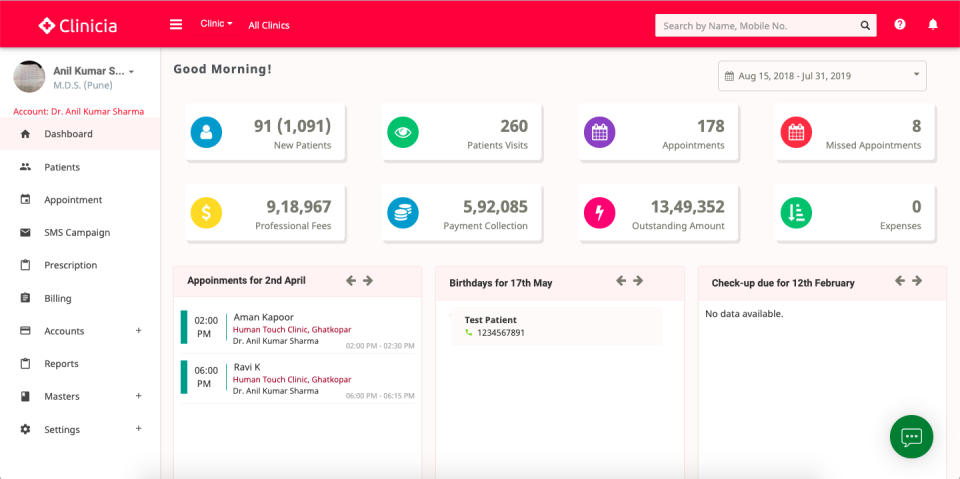Image resolution: width=960 pixels, height=479 pixels.
Task: Click the 8 Missed Appointments value
Action: click(917, 126)
